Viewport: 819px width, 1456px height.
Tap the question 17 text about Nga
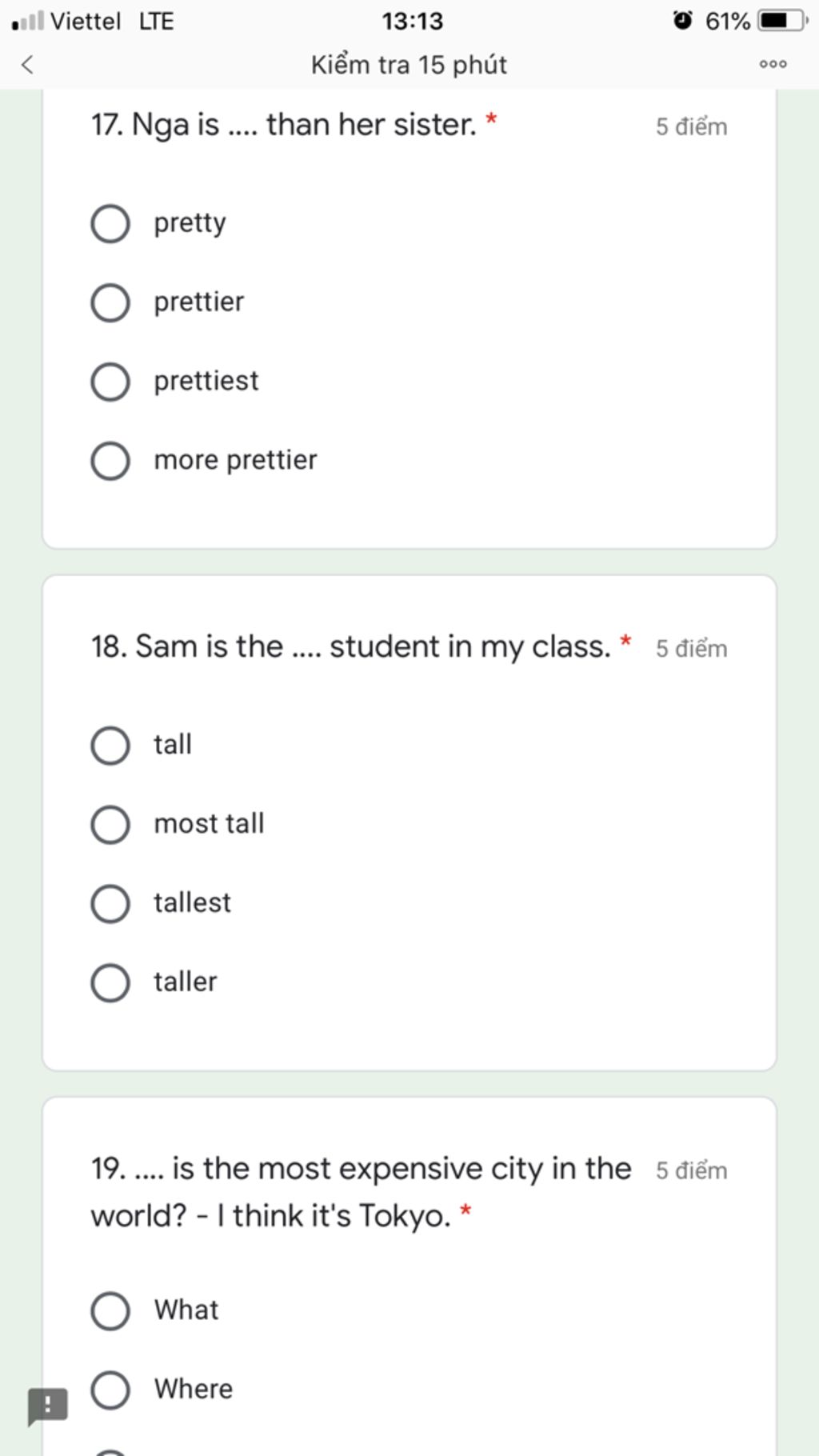(x=283, y=126)
